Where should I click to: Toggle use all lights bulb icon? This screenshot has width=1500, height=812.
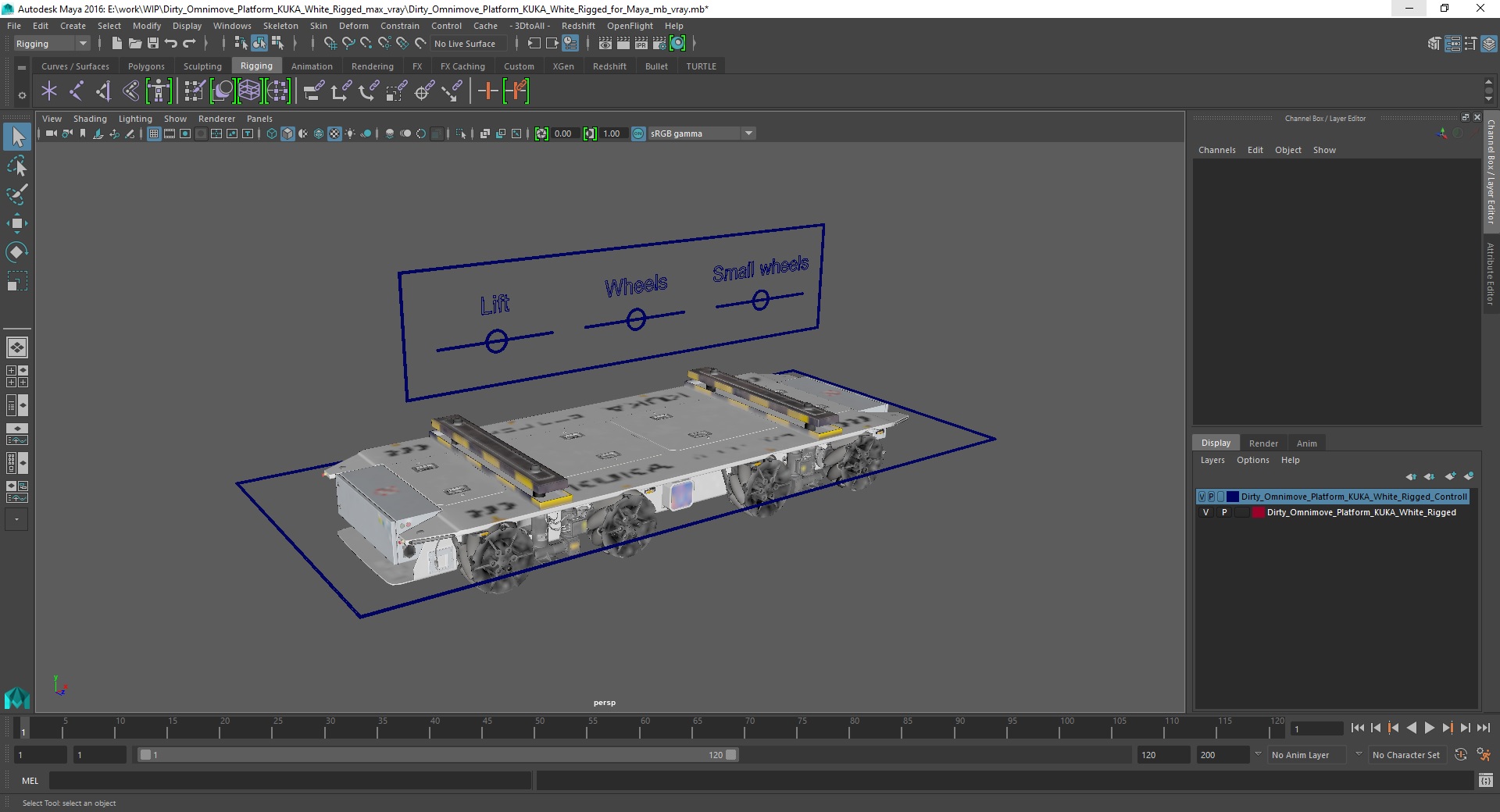350,134
